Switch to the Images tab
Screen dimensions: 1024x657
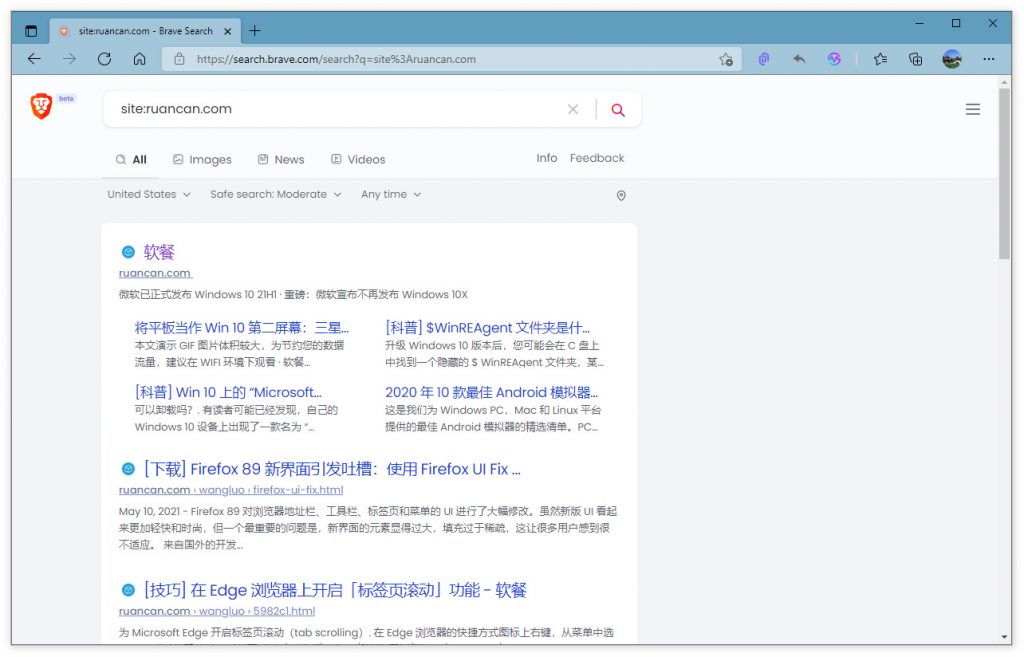[202, 159]
